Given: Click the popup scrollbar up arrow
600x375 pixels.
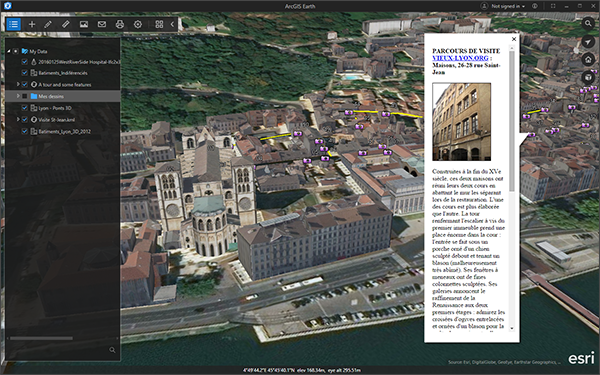Looking at the screenshot, I should click(512, 47).
